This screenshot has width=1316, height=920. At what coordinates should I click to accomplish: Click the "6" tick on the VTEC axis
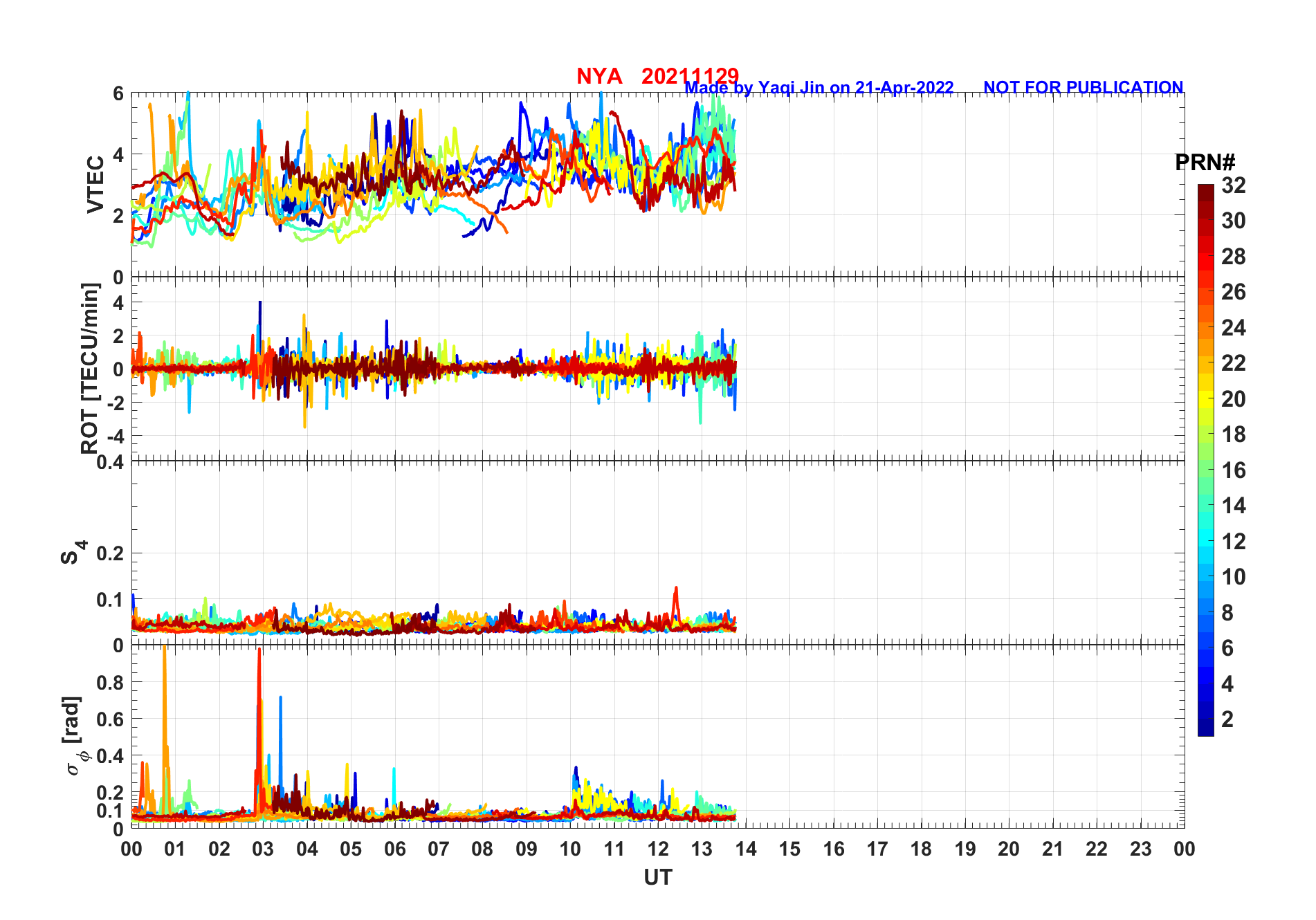[x=118, y=93]
